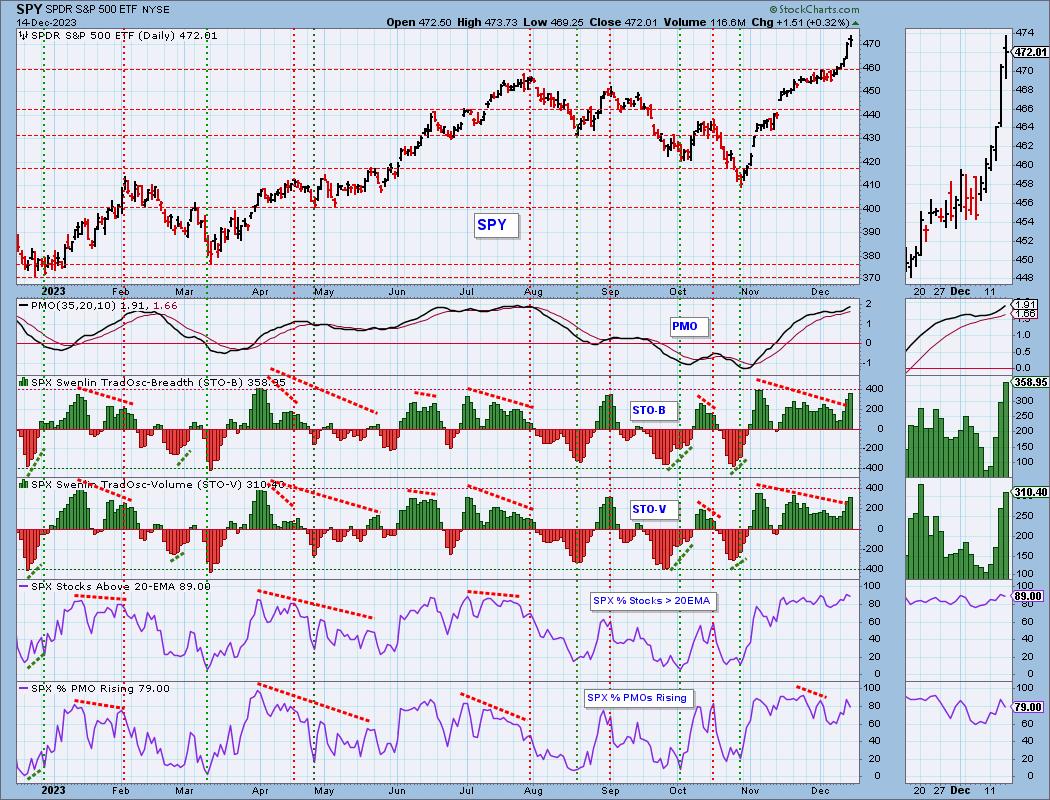The image size is (1050, 800).
Task: Click the SPX % Stocks > 20EMA label
Action: coord(652,601)
